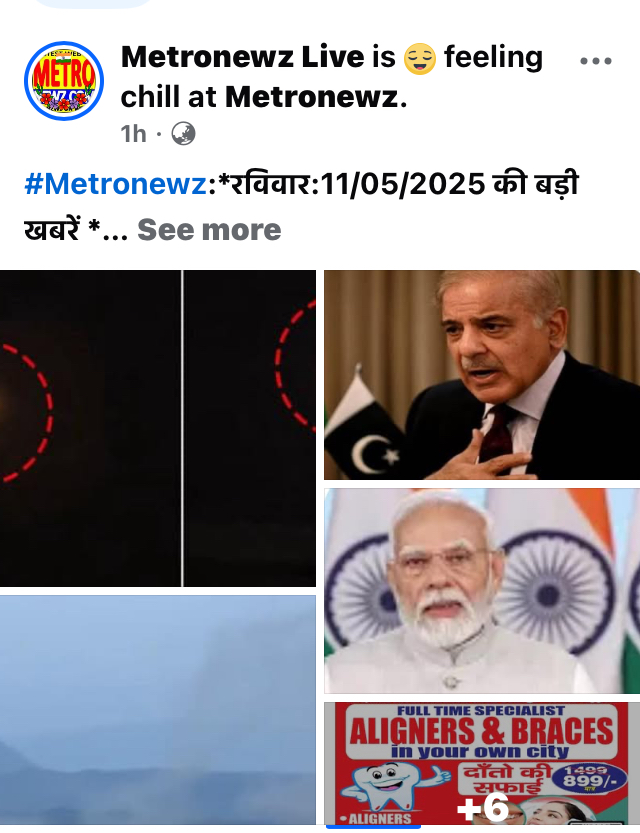Click the #Metronewz hashtag
The width and height of the screenshot is (640, 833).
pos(115,184)
